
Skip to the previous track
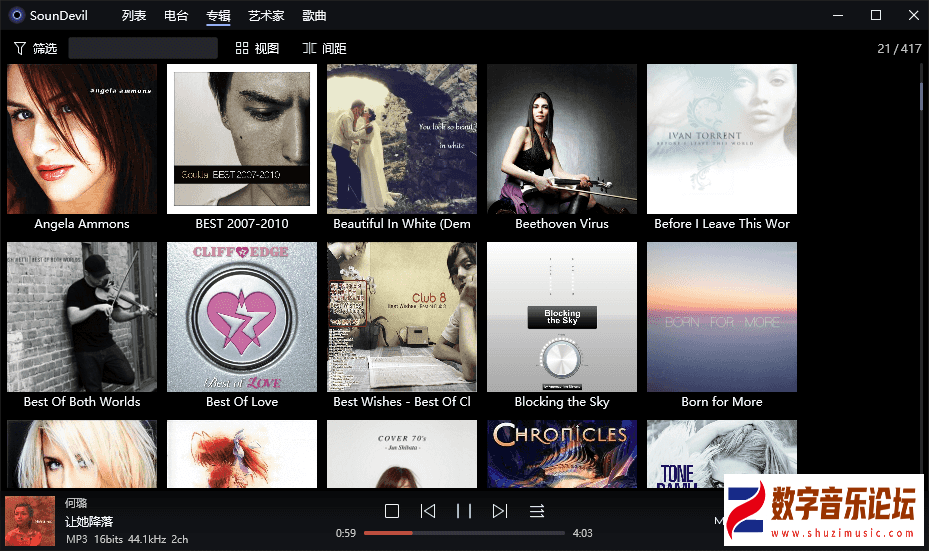coord(428,511)
